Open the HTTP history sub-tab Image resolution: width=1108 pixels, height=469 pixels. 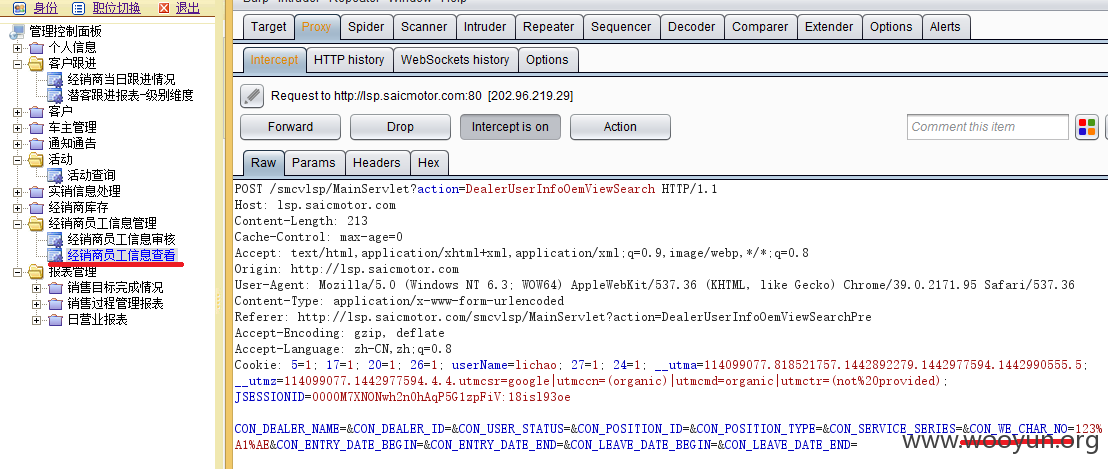point(349,60)
